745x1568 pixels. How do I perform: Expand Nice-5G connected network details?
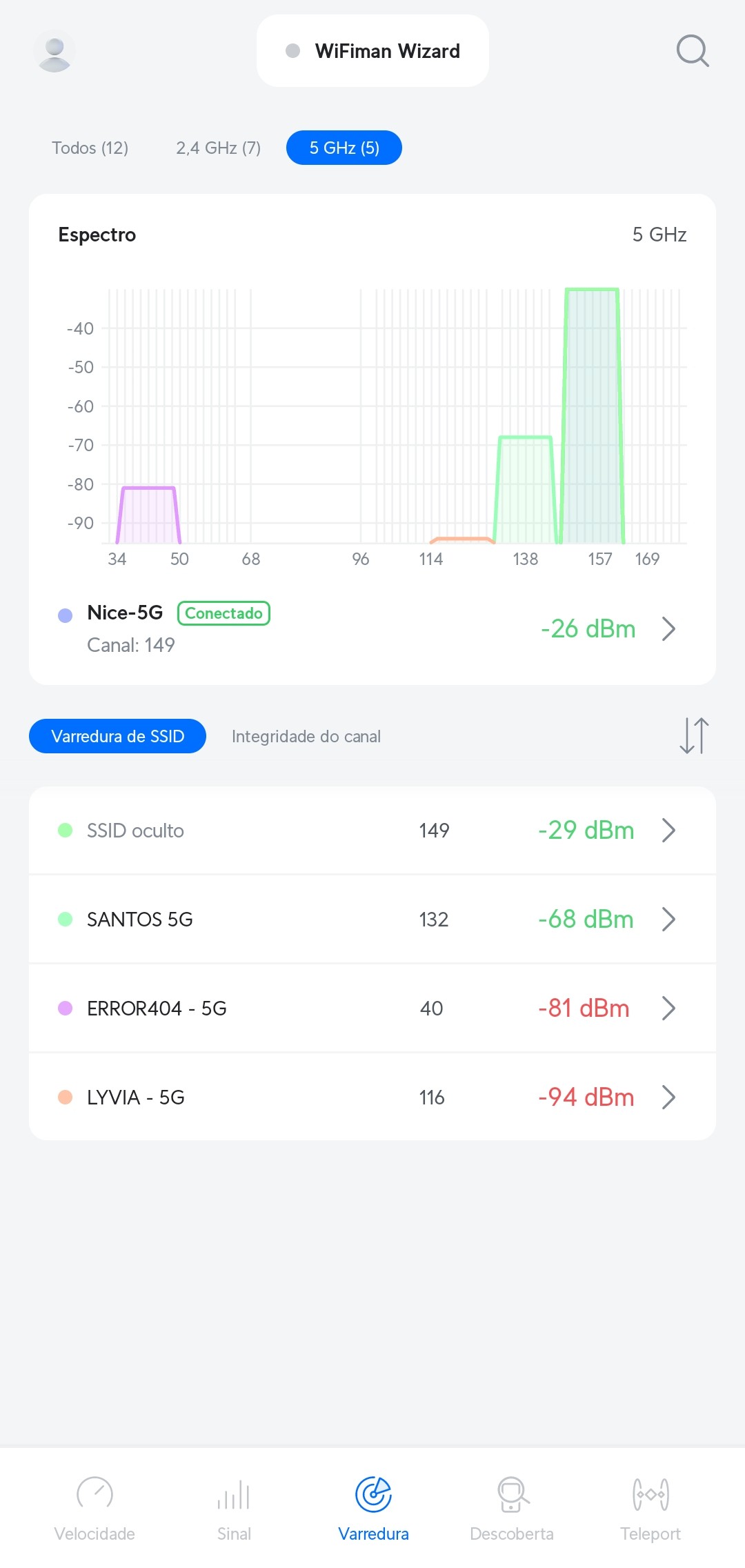tap(668, 629)
